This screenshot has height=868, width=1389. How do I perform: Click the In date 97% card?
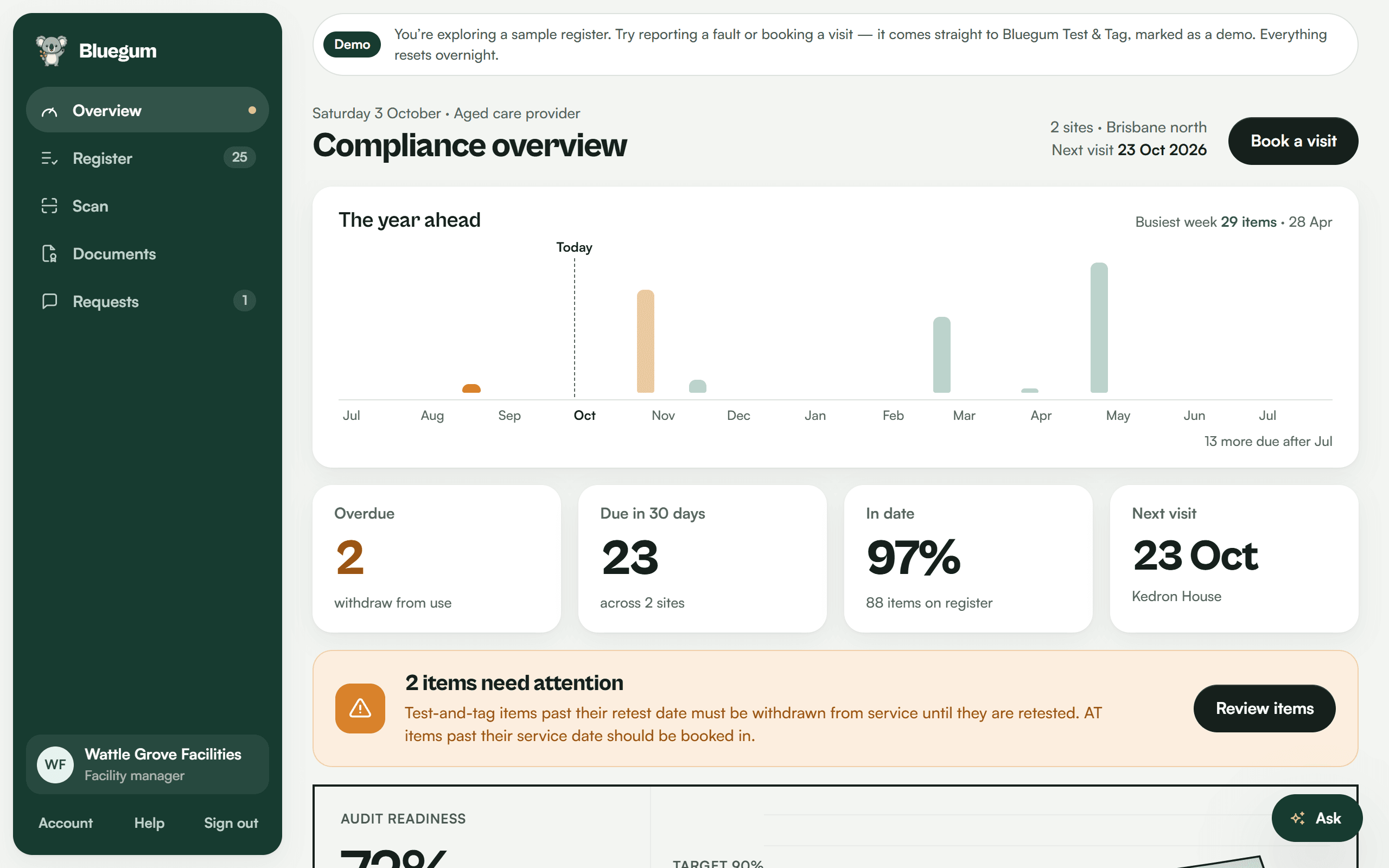pos(969,559)
